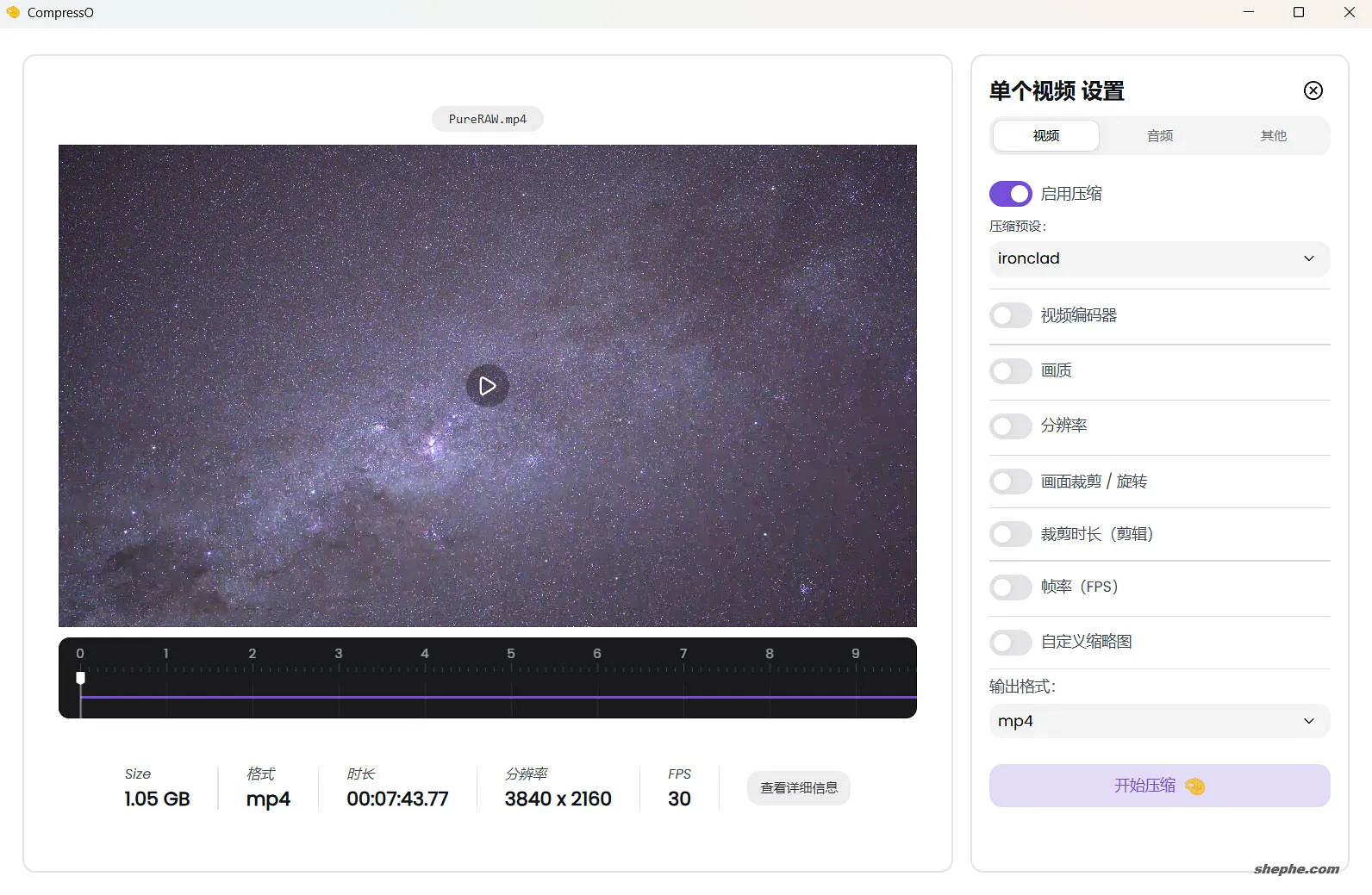Click the 单个视频 设置 heading
This screenshot has height=895, width=1372.
[1057, 91]
